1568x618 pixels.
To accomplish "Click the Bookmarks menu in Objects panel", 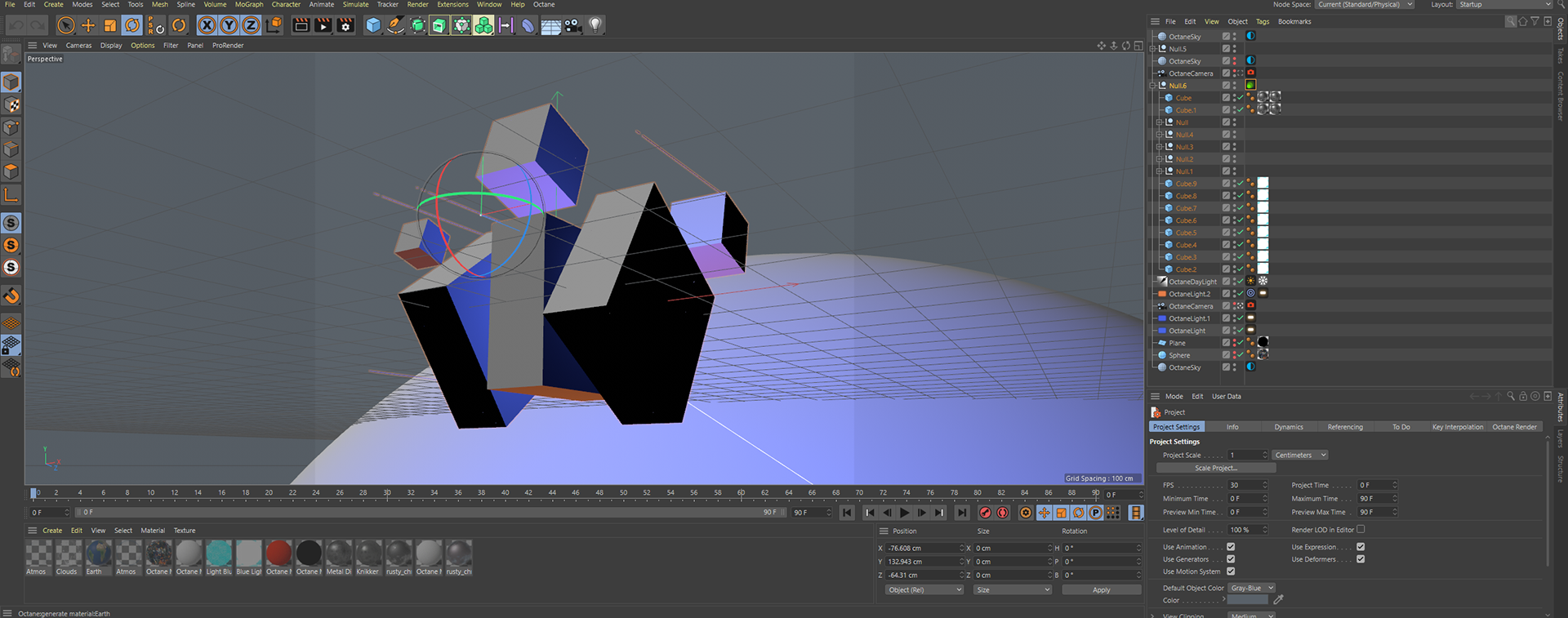I will point(1294,22).
